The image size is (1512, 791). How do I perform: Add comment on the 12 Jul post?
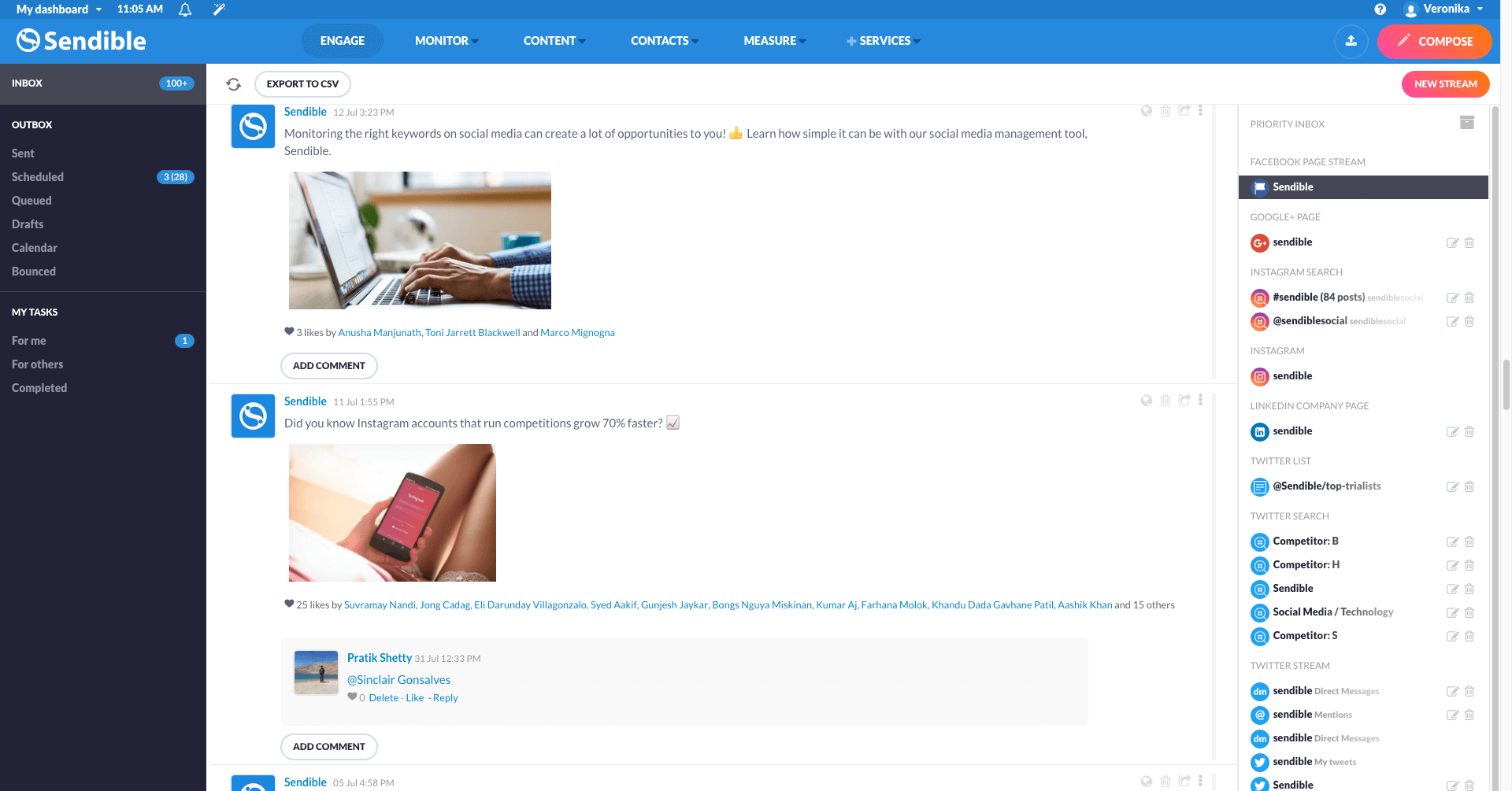coord(329,366)
